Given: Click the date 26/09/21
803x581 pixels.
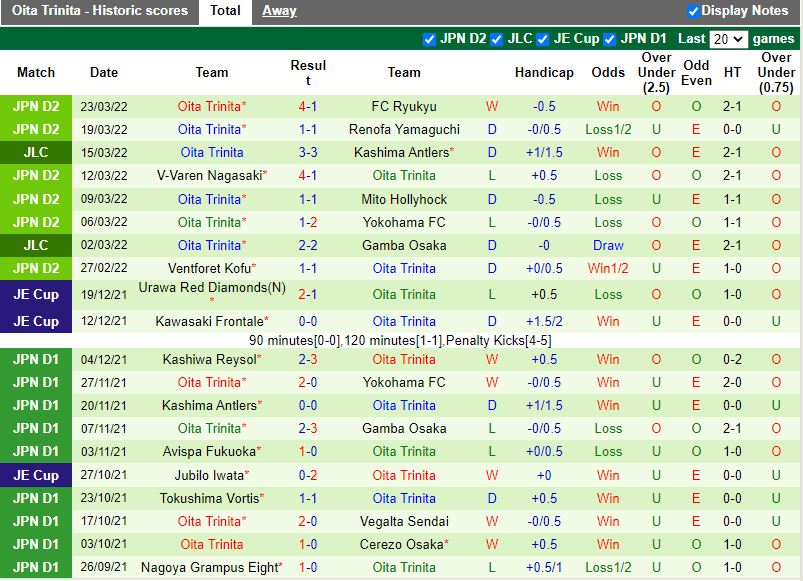Looking at the screenshot, I should click(x=104, y=568).
